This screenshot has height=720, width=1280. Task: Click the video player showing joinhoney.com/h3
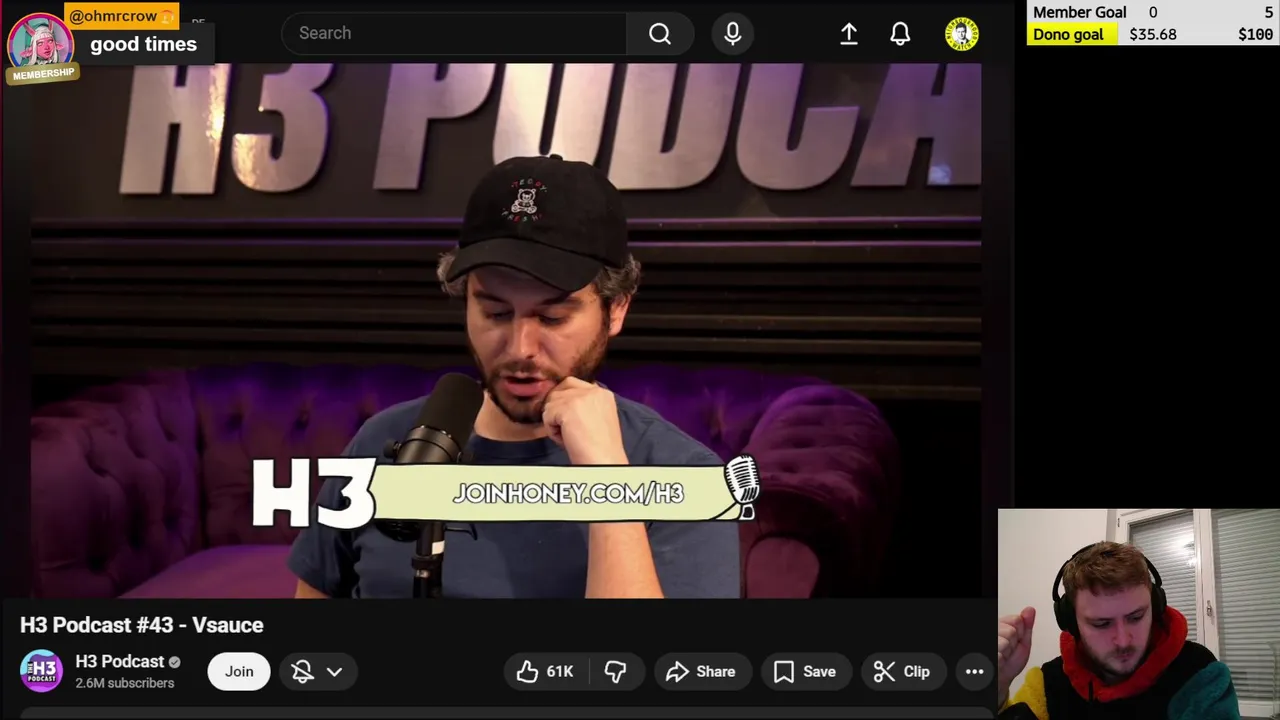tap(506, 331)
